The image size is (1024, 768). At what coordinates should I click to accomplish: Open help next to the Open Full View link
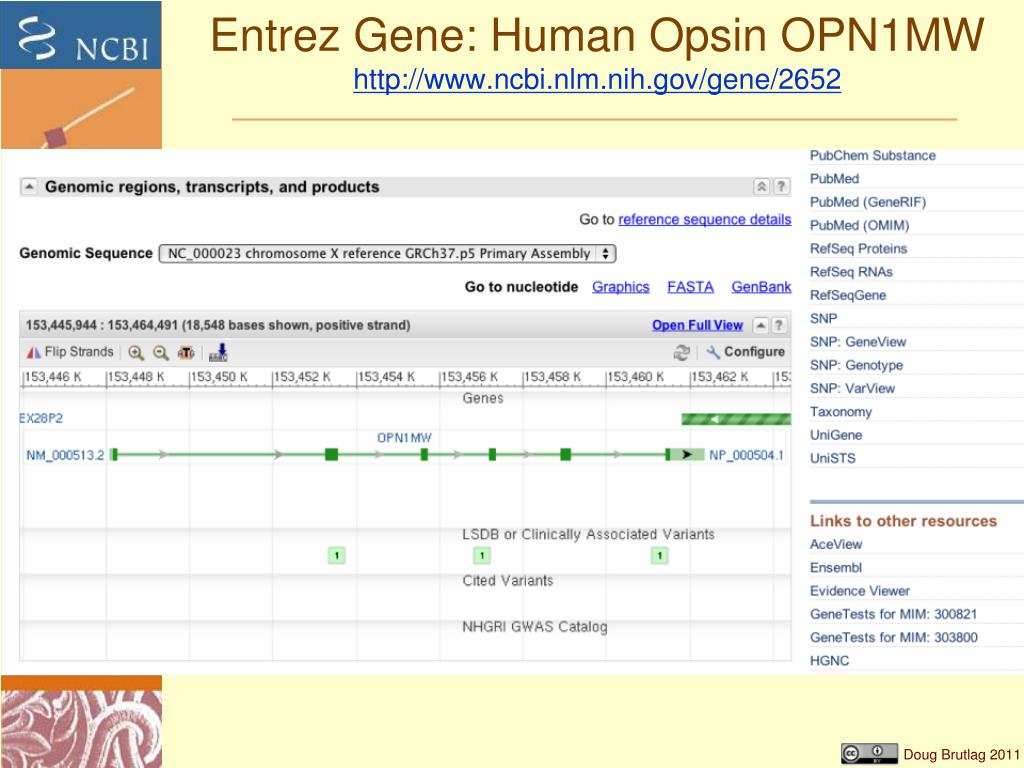(x=778, y=325)
